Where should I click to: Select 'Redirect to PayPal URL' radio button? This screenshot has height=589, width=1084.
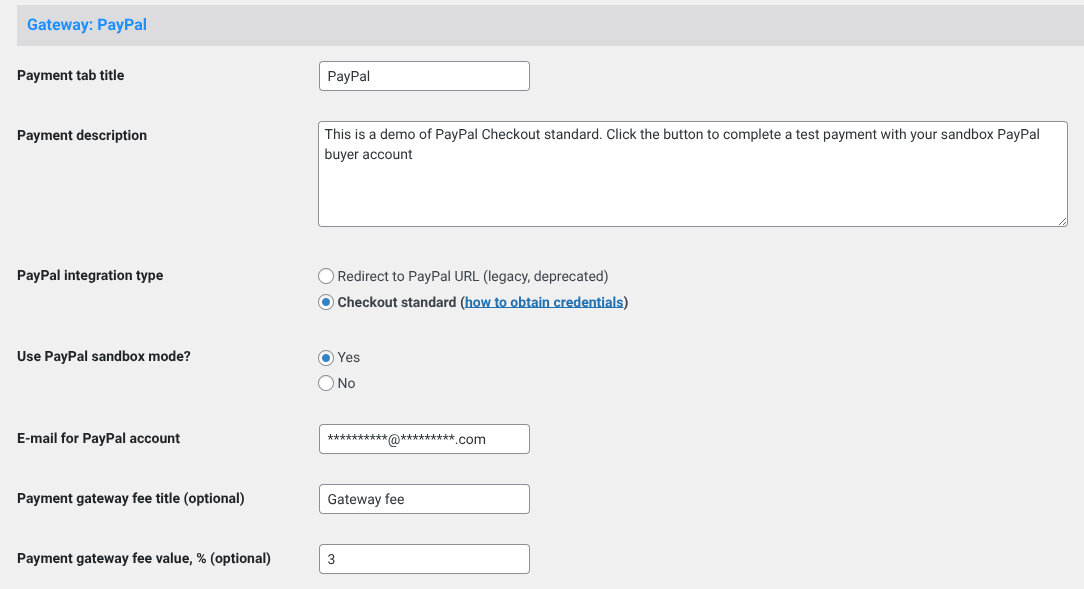click(x=326, y=276)
